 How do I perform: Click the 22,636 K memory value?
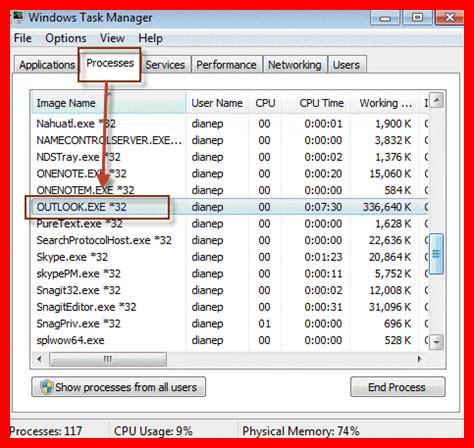pos(390,240)
